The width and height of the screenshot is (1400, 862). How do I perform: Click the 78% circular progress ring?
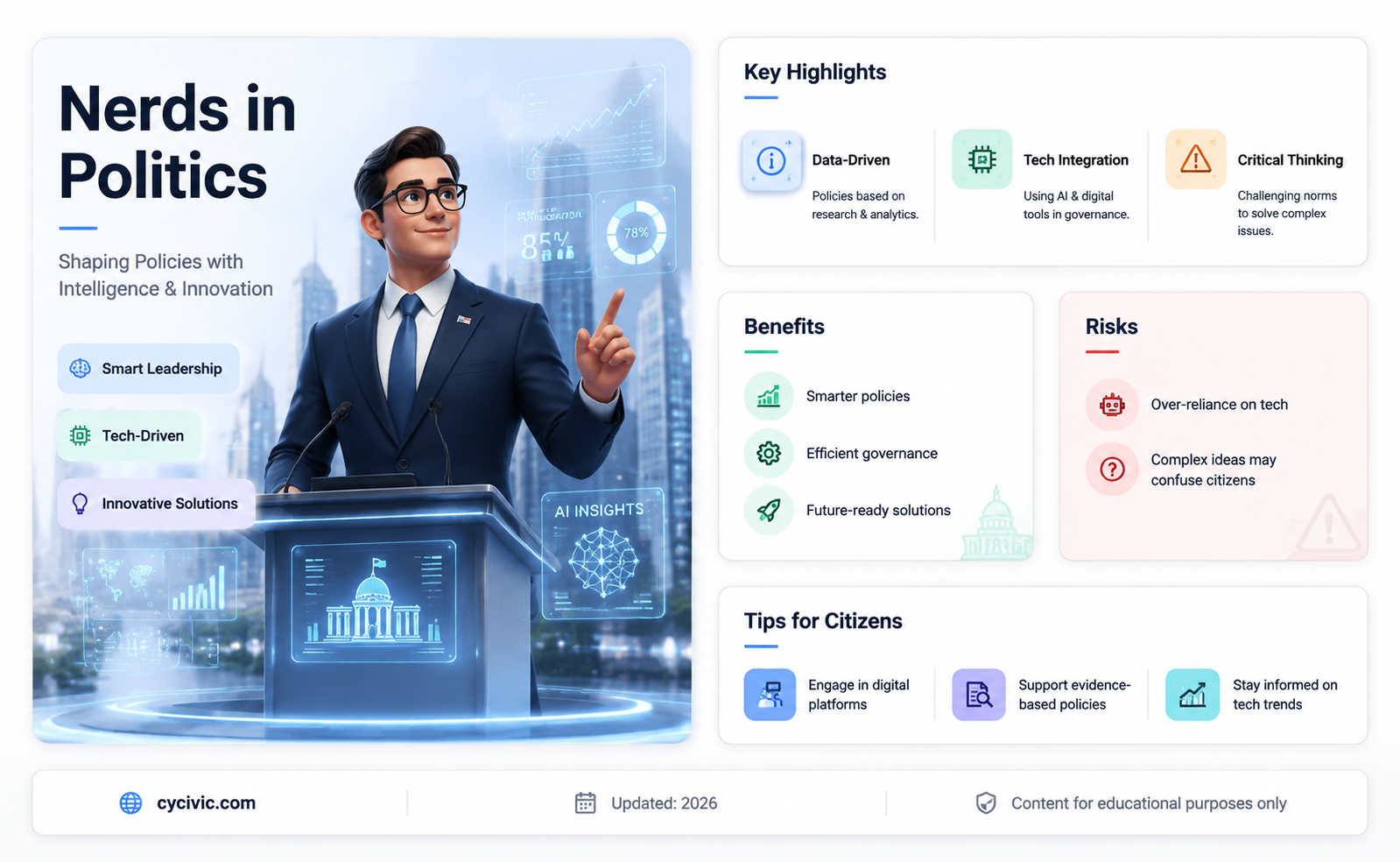[x=637, y=233]
